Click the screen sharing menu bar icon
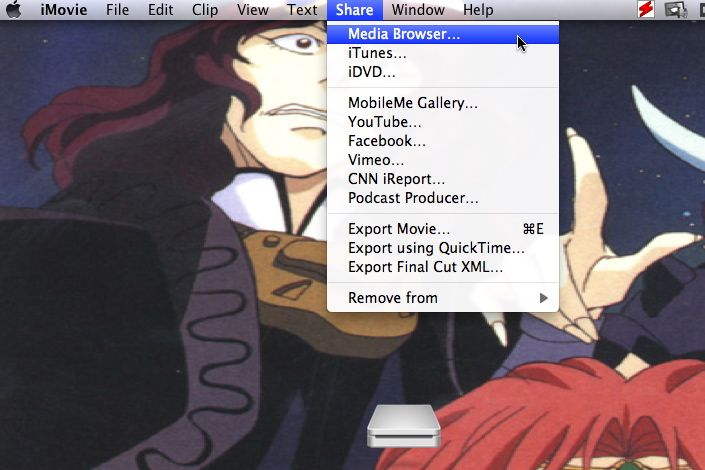This screenshot has height=470, width=705. tap(676, 9)
